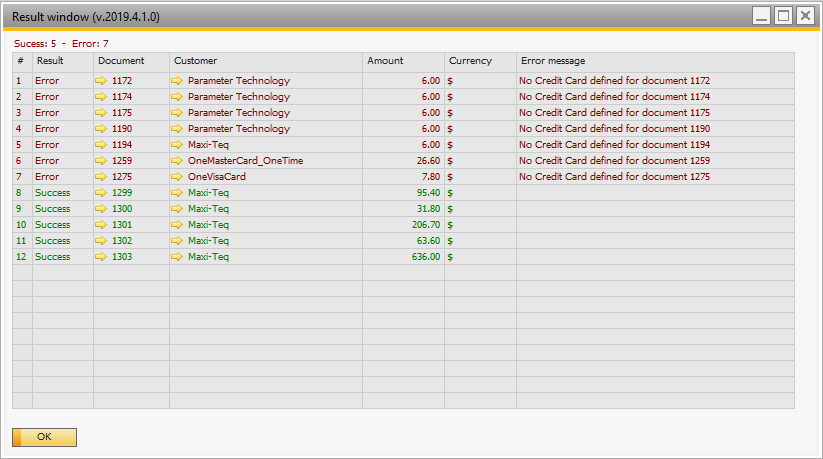Click amount 31.80 cell
Image resolution: width=823 pixels, height=459 pixels.
click(404, 209)
